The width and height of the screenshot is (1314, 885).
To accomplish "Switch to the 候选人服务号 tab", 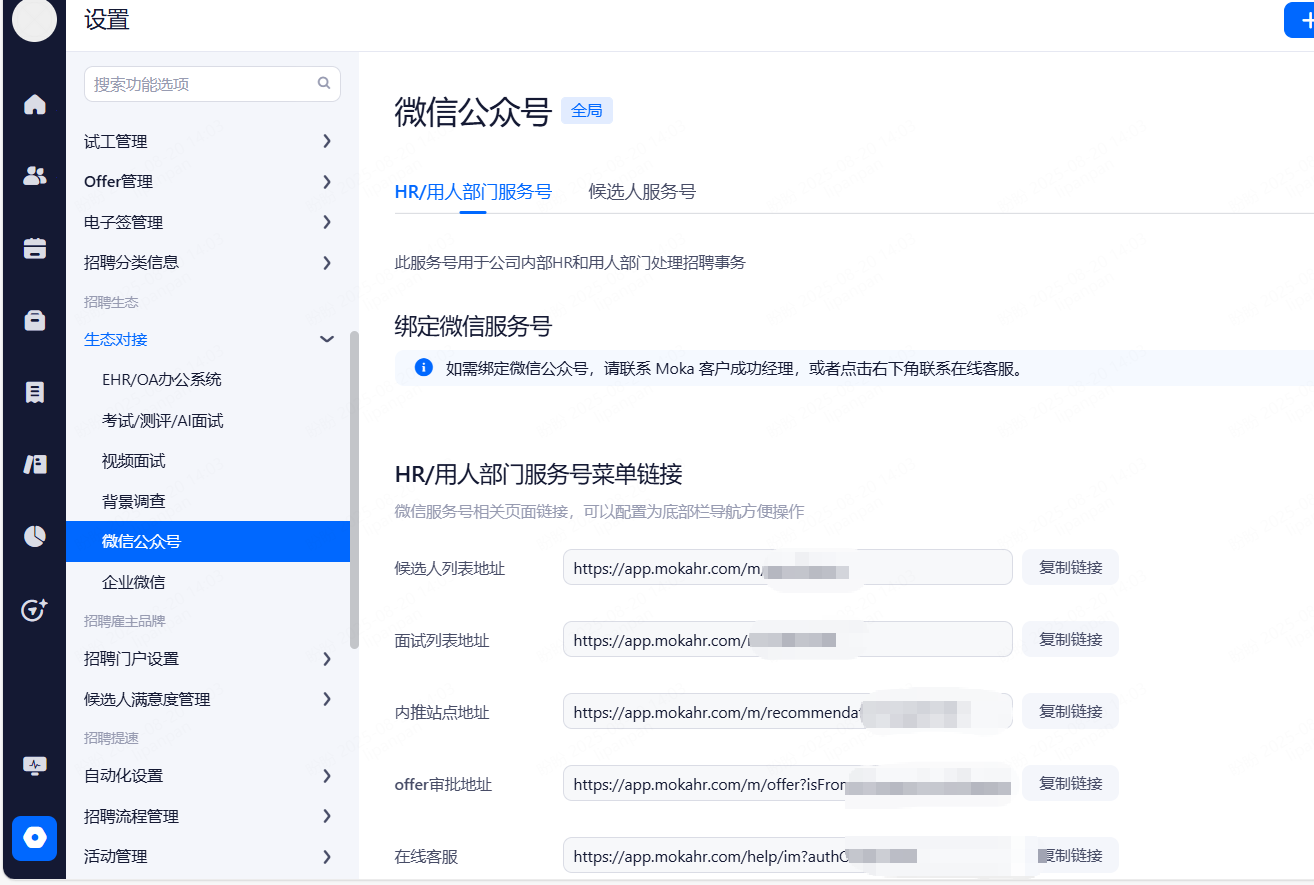I will 642,192.
